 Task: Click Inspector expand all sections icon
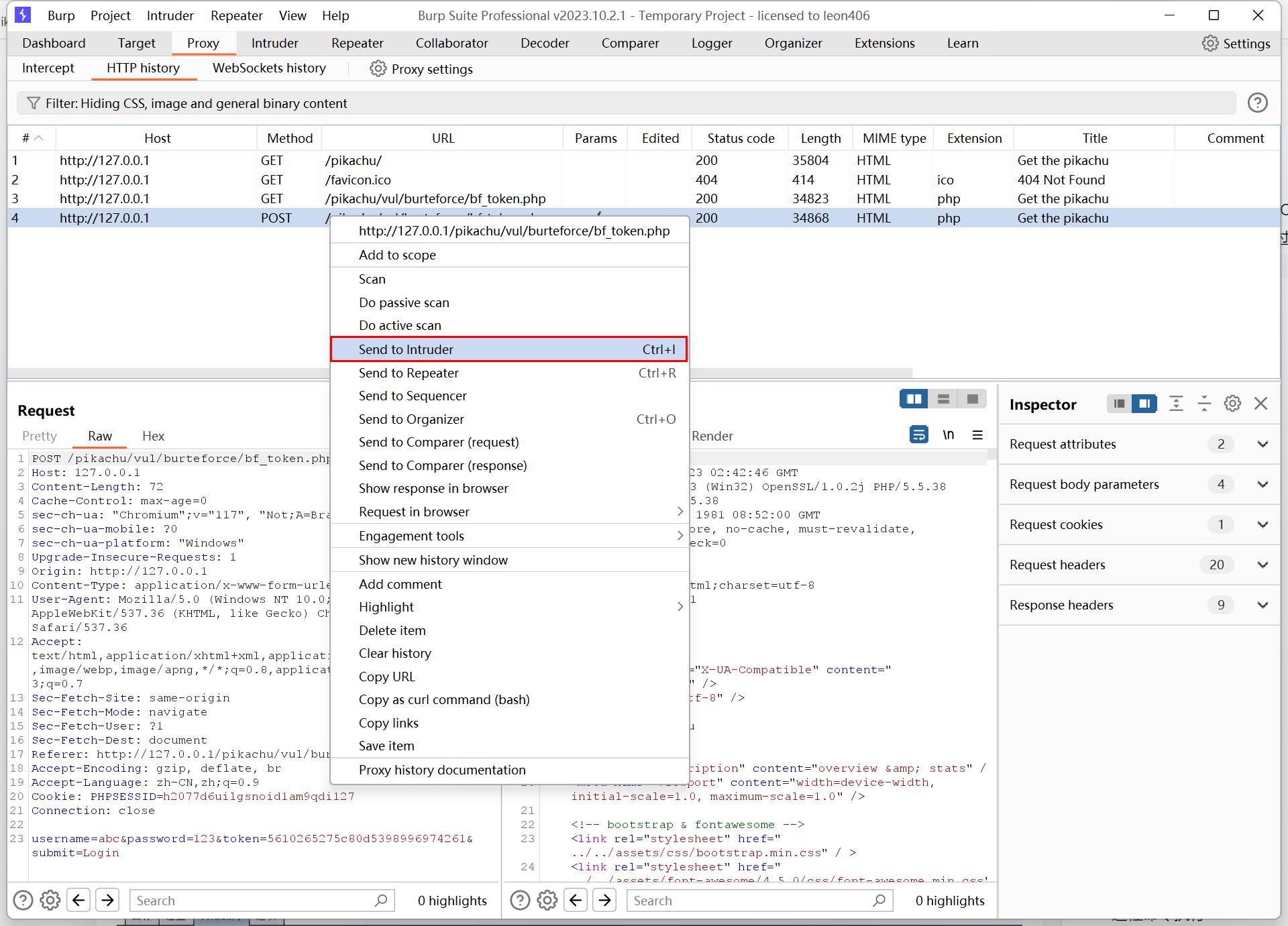click(1176, 403)
